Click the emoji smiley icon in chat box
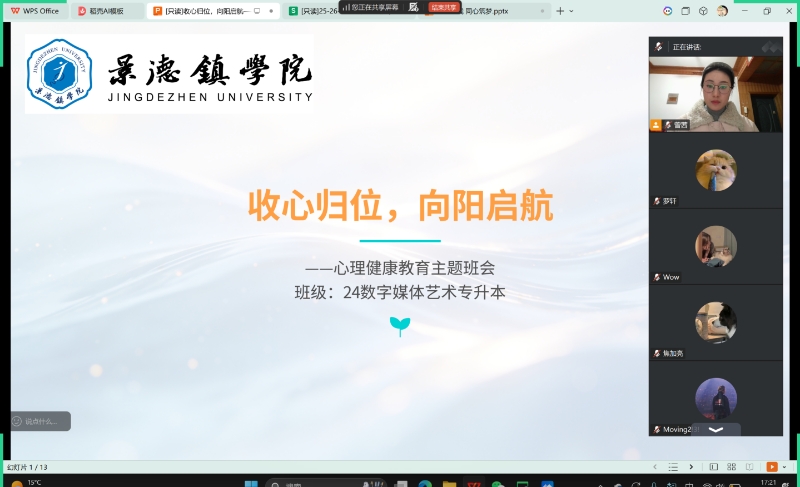The image size is (800, 487). coord(17,421)
